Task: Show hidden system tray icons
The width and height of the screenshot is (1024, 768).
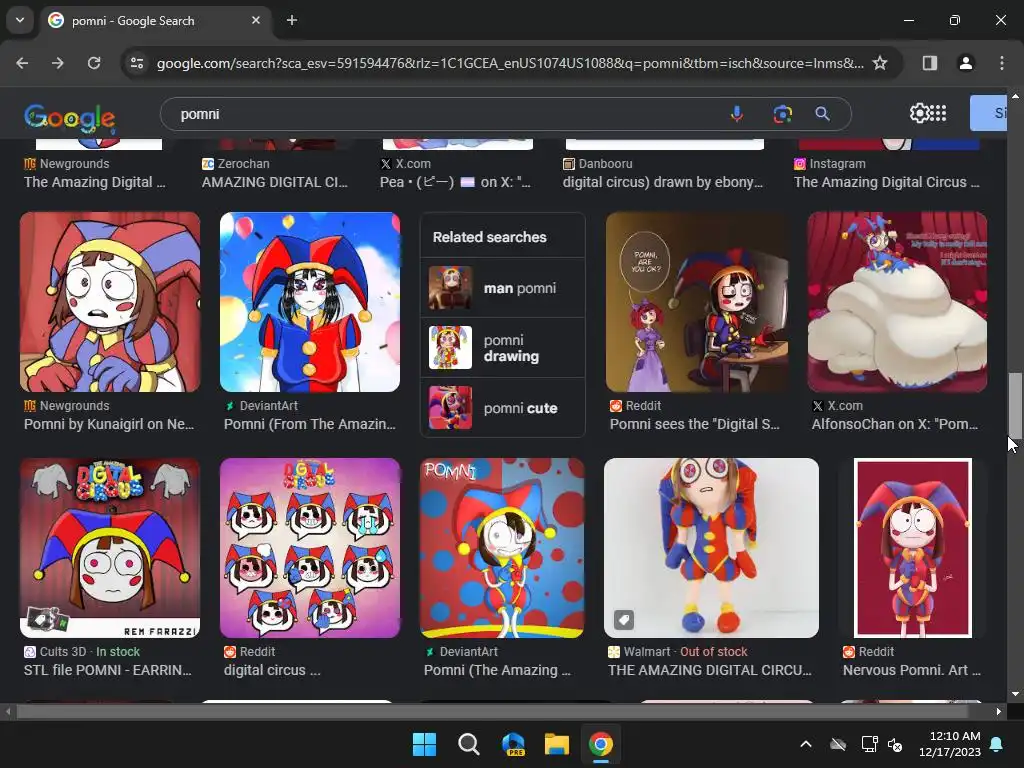Action: point(806,744)
